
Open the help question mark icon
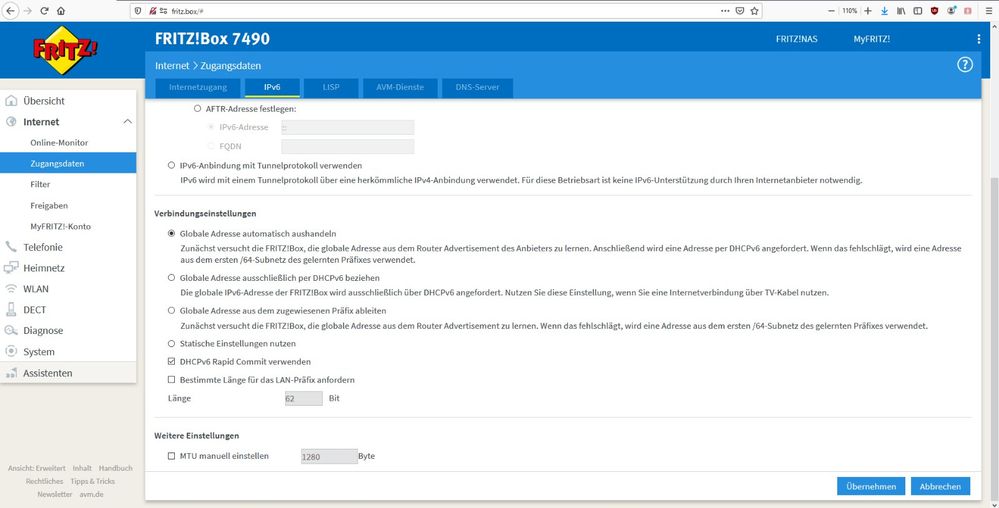(x=965, y=64)
